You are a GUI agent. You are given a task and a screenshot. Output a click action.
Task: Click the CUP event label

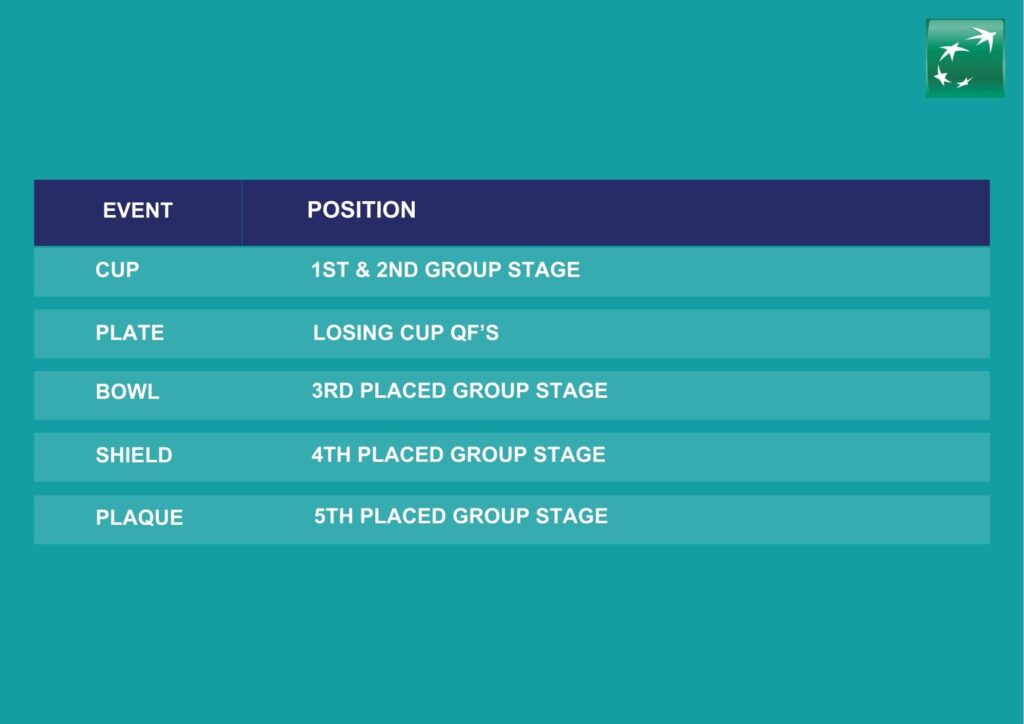(117, 270)
